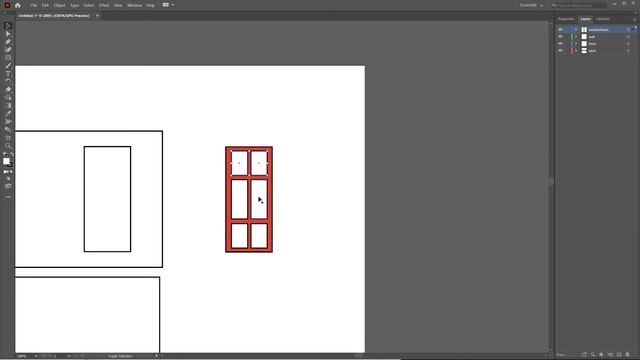This screenshot has height=360, width=640.
Task: Switch to the Libraries tab
Action: (603, 19)
